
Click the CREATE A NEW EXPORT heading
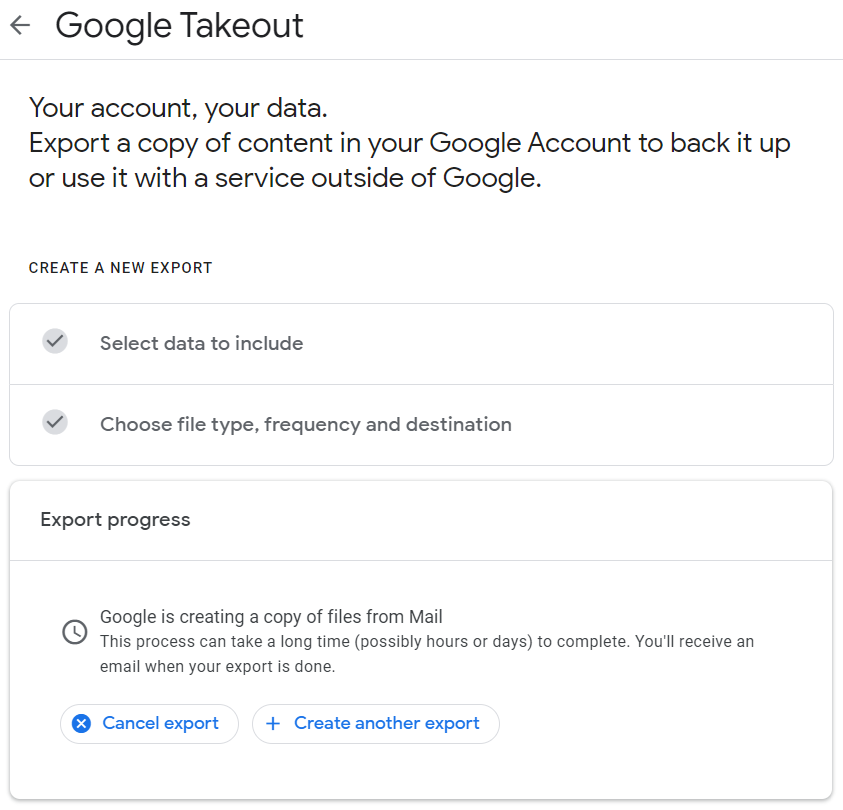click(120, 268)
